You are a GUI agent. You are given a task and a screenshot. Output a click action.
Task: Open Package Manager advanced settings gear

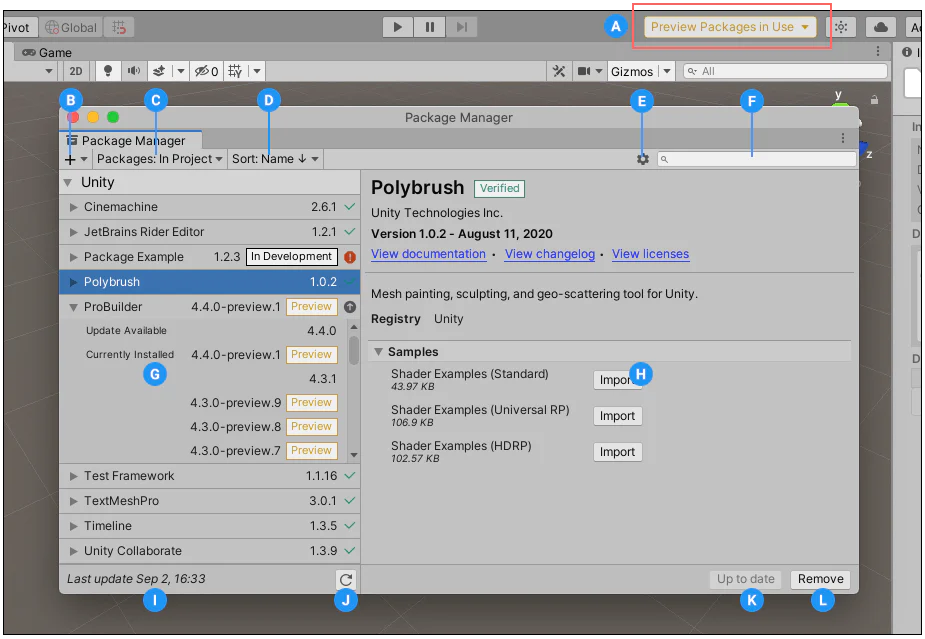pos(642,159)
